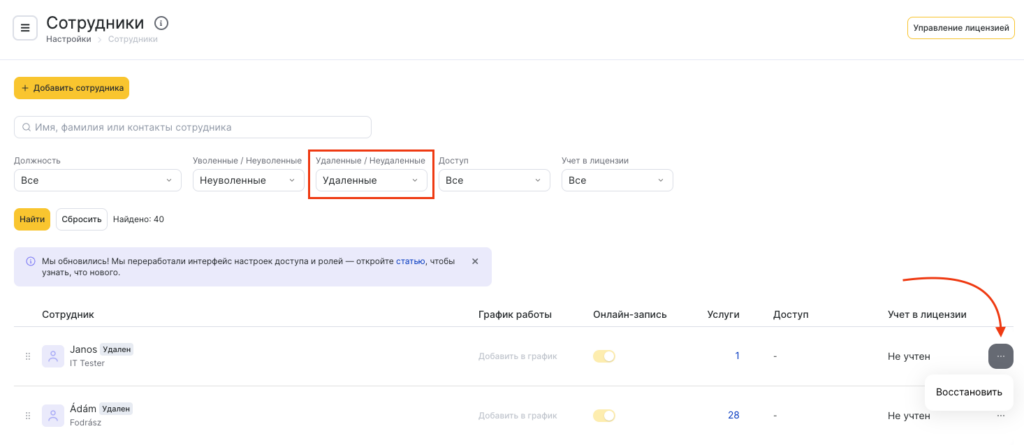Toggle online booking for Ádám
Screen dimensions: 1024x445
click(604, 416)
